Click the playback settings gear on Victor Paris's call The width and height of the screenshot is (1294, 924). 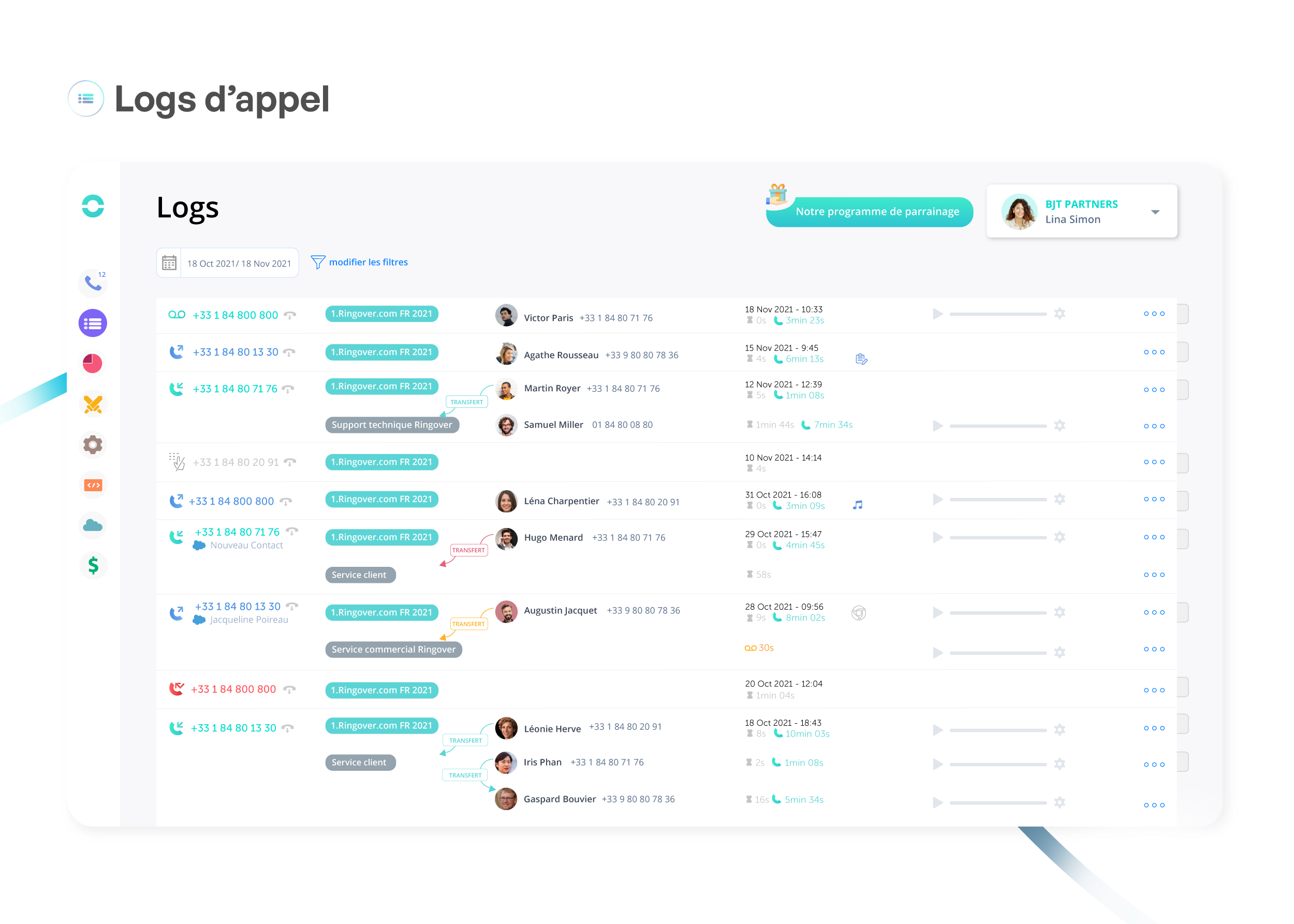(x=1059, y=314)
